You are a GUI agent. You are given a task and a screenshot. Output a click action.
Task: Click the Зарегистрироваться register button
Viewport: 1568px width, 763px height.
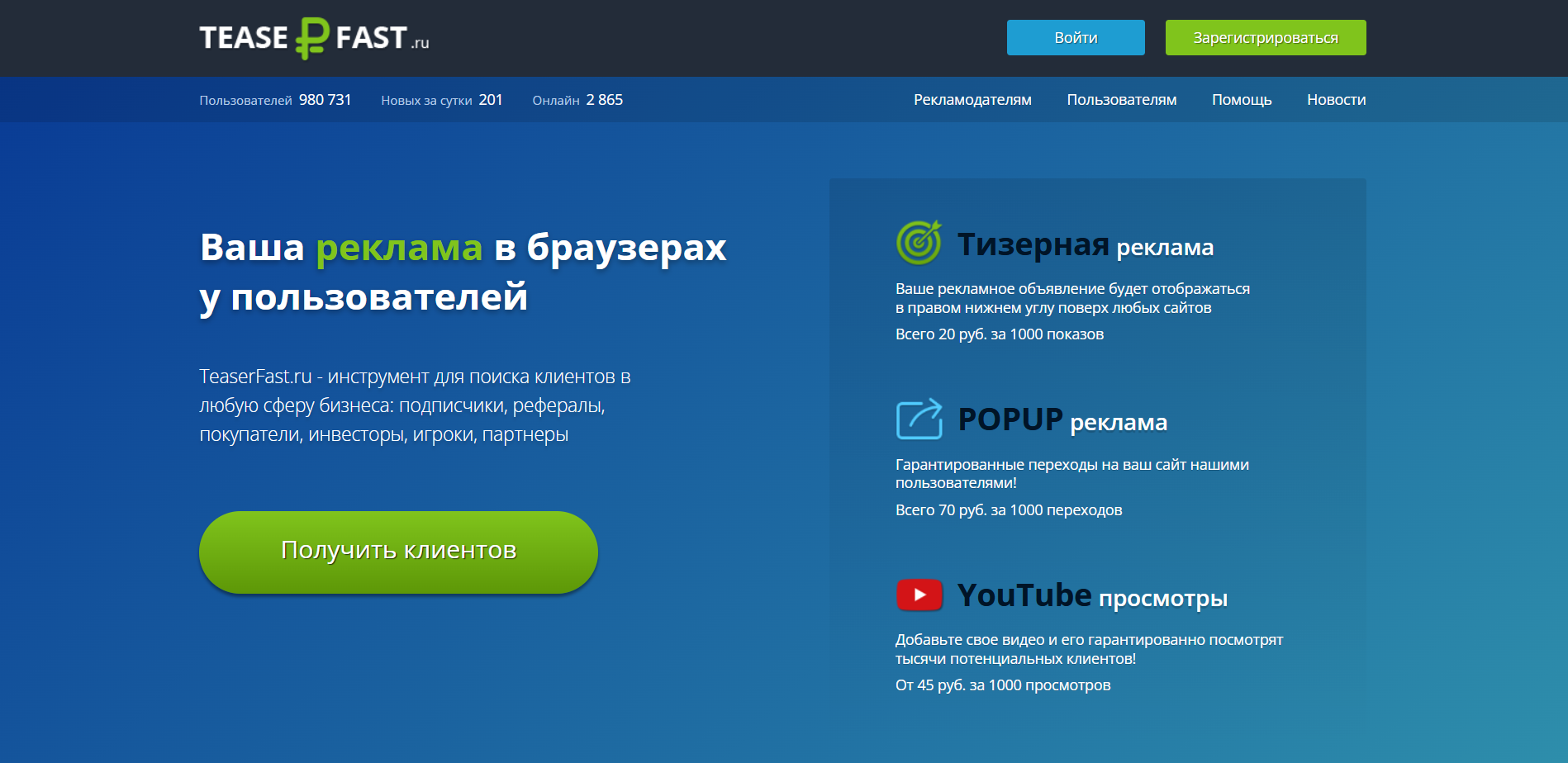coord(1266,38)
